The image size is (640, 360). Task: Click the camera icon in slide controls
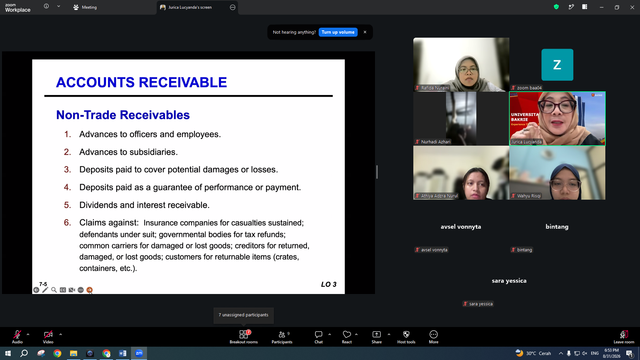[71, 290]
